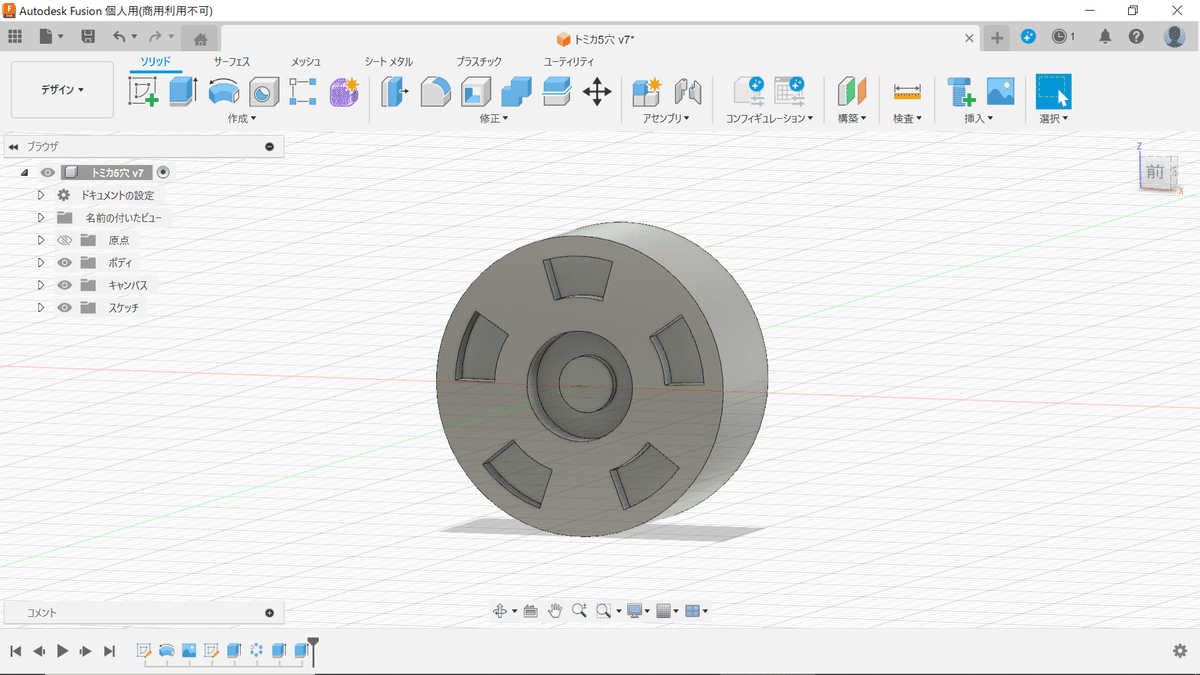The width and height of the screenshot is (1200, 675).
Task: Select the ソリッド tab
Action: pos(155,62)
